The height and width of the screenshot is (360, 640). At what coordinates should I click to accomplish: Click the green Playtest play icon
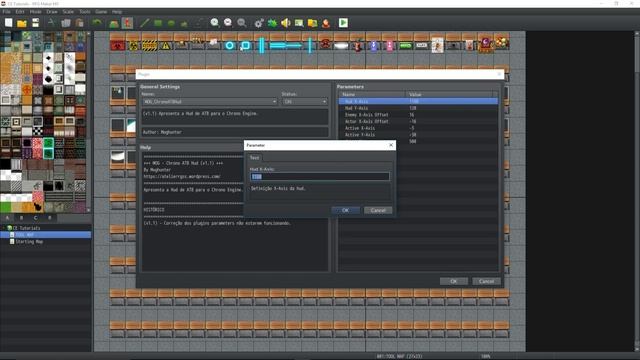[x=343, y=23]
